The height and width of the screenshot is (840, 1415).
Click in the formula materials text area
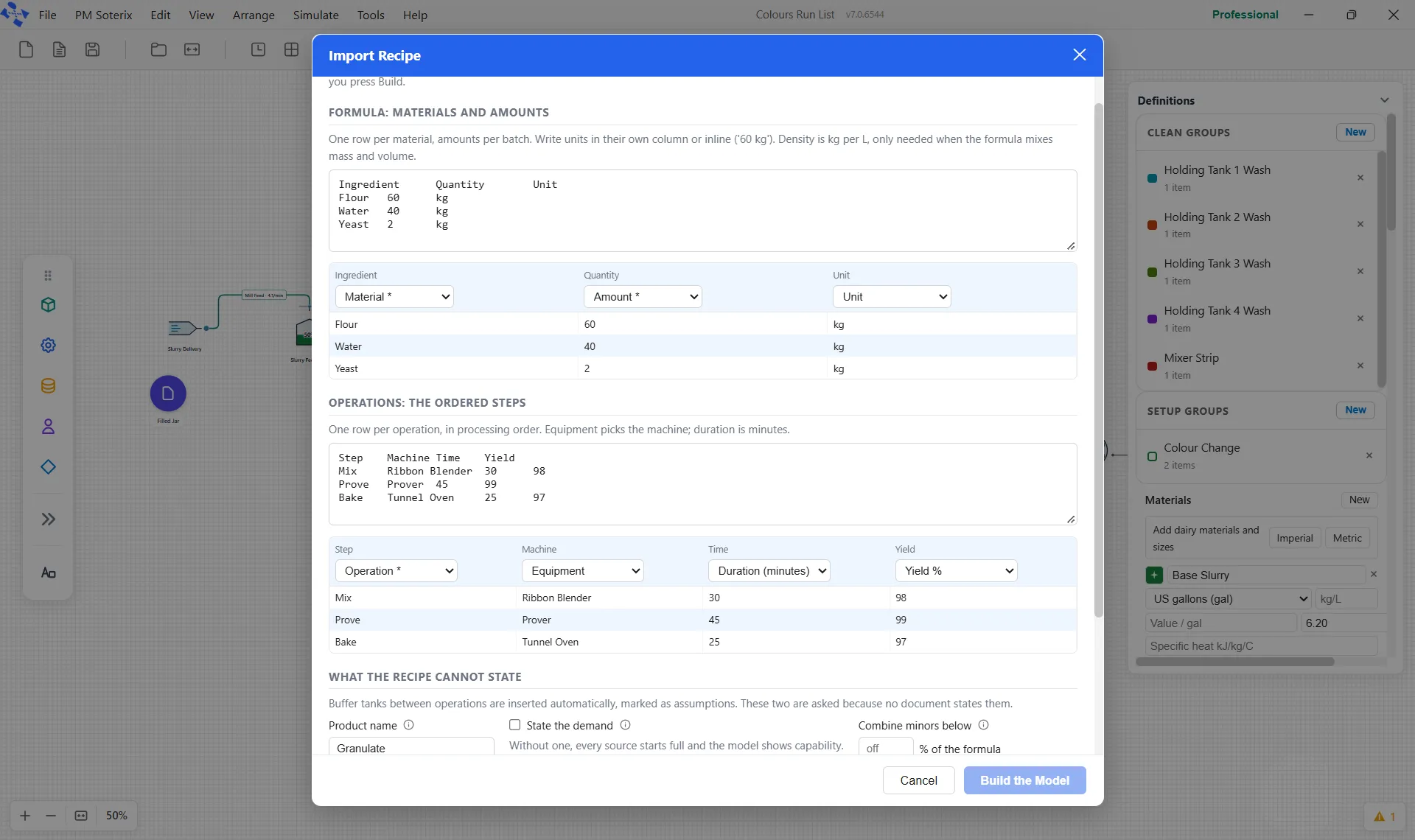tap(702, 211)
